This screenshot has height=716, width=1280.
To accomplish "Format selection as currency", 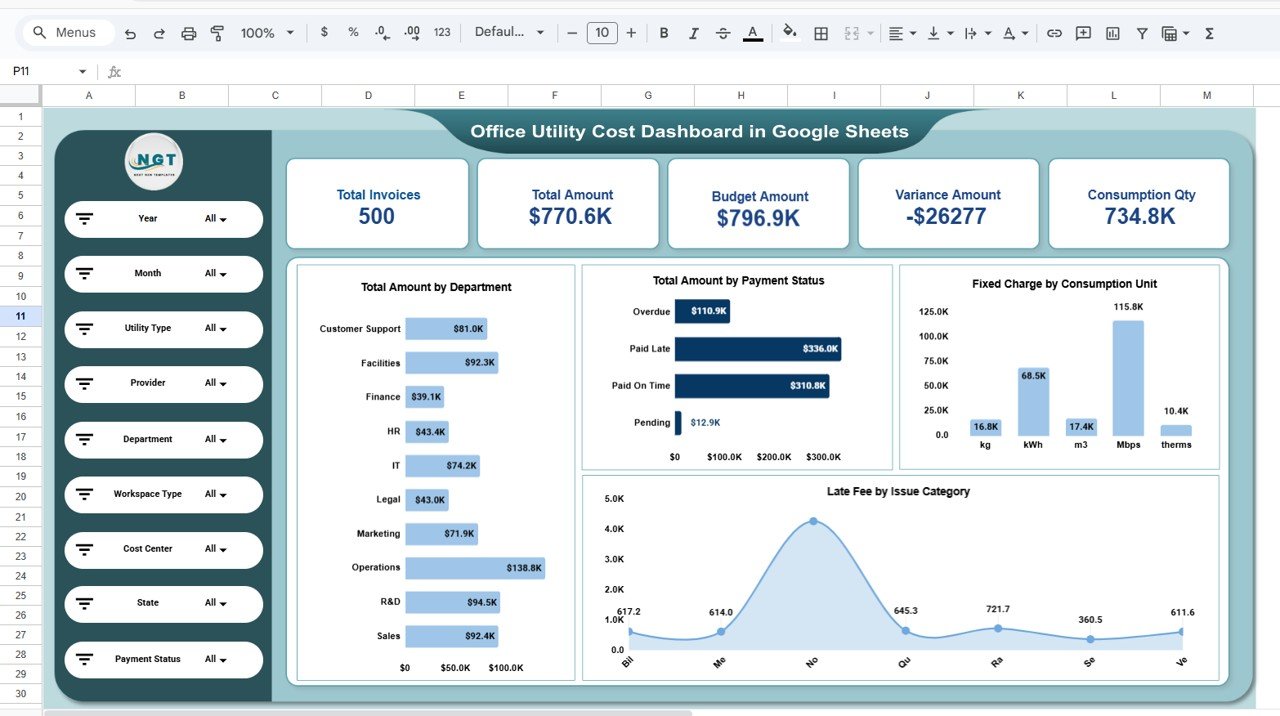I will coord(323,32).
